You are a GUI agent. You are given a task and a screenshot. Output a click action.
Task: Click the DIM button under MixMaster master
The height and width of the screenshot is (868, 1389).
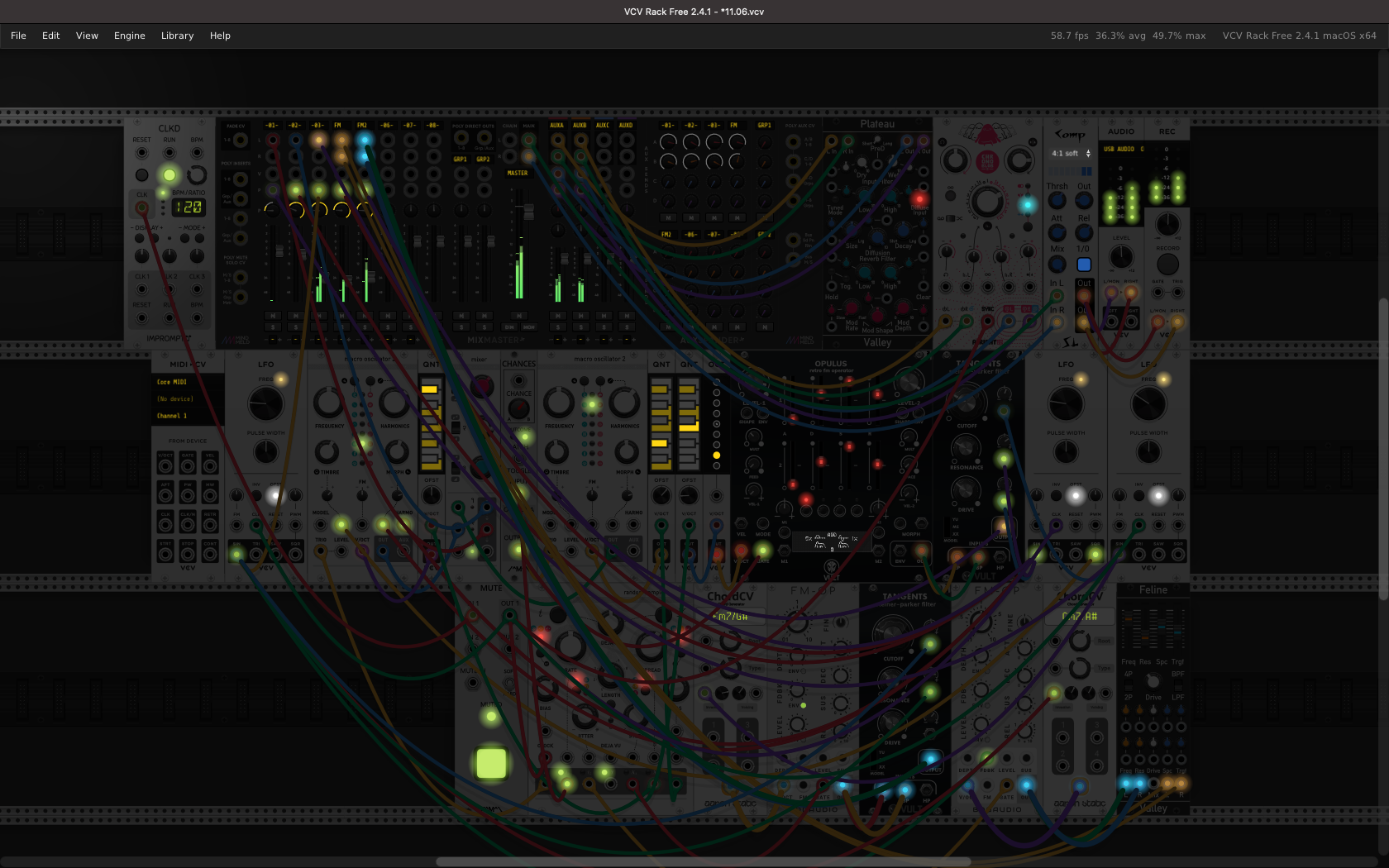point(509,327)
